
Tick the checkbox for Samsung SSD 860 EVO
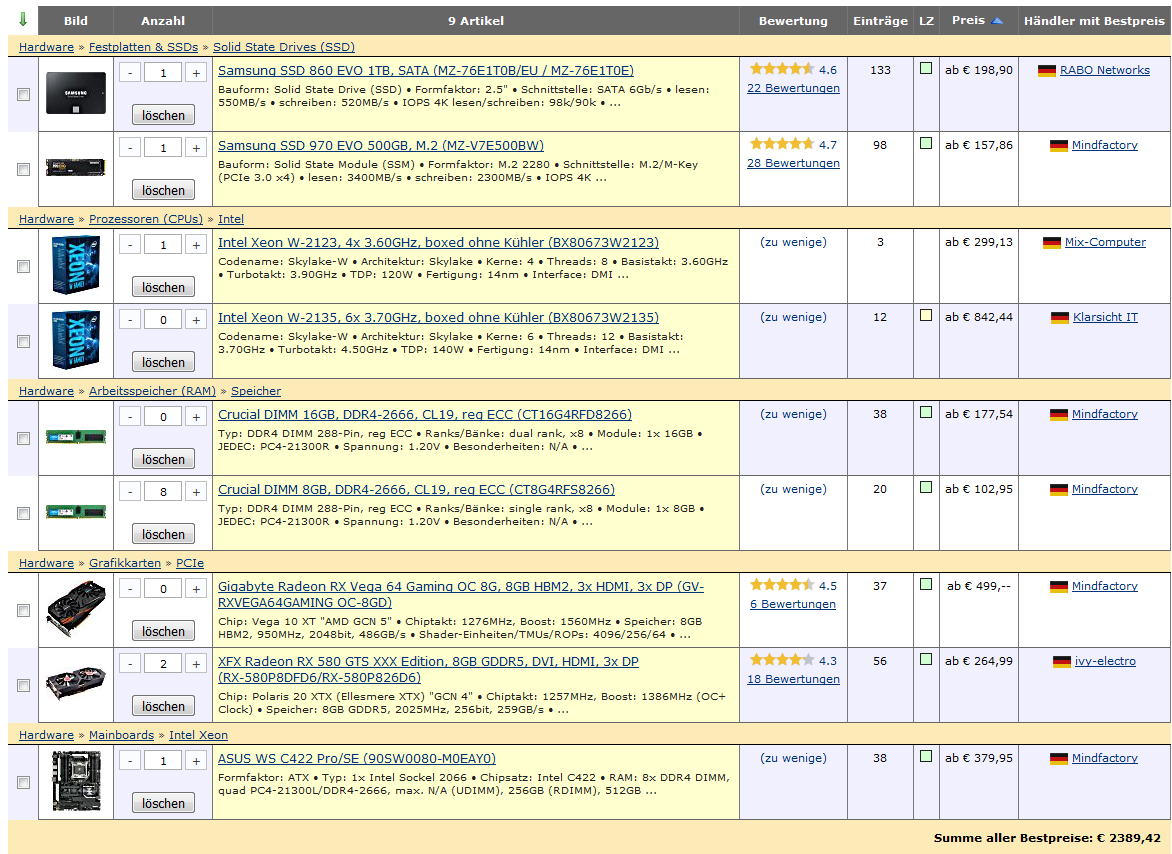[24, 95]
